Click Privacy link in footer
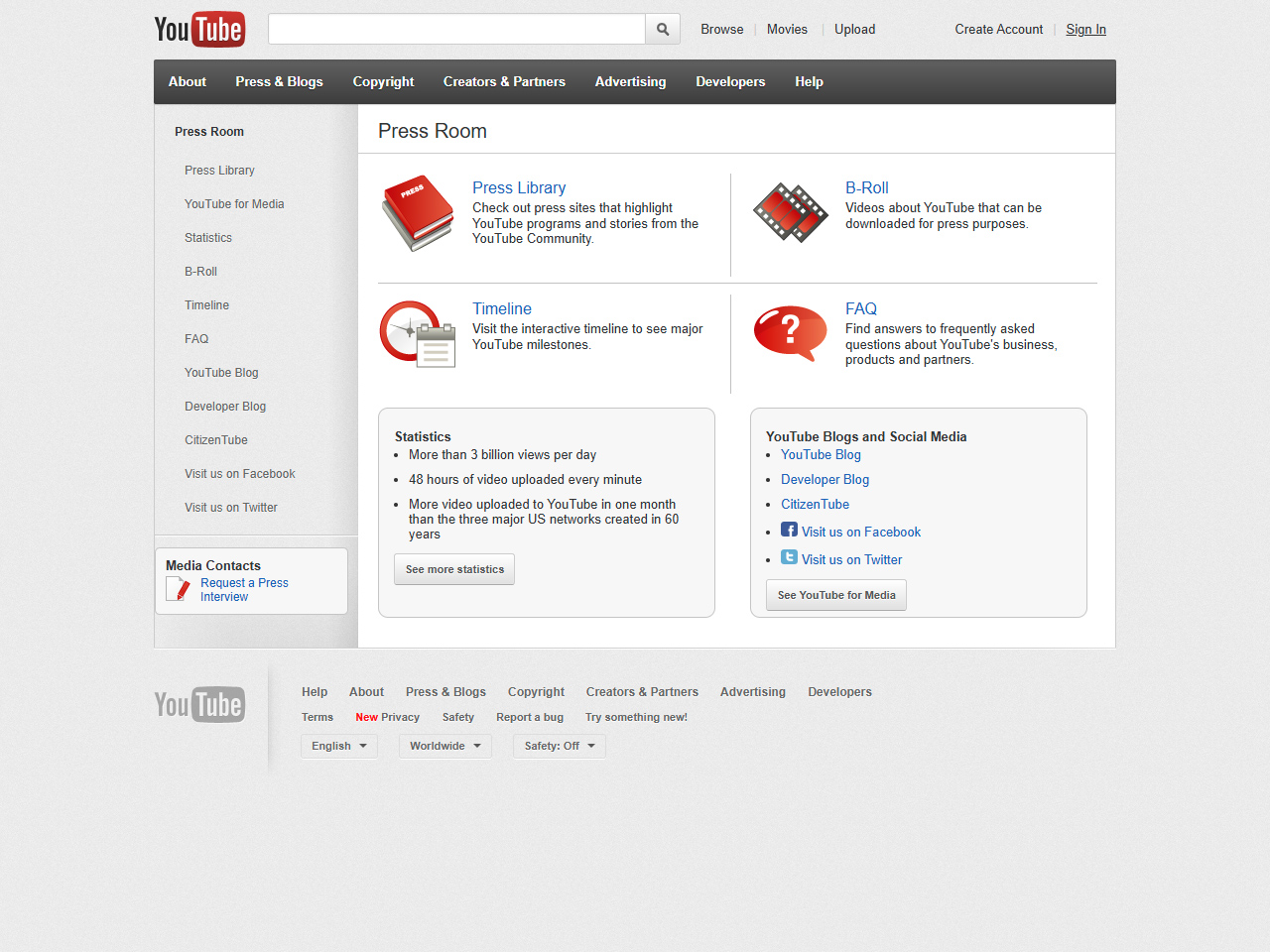Image resolution: width=1270 pixels, height=952 pixels. pos(400,717)
